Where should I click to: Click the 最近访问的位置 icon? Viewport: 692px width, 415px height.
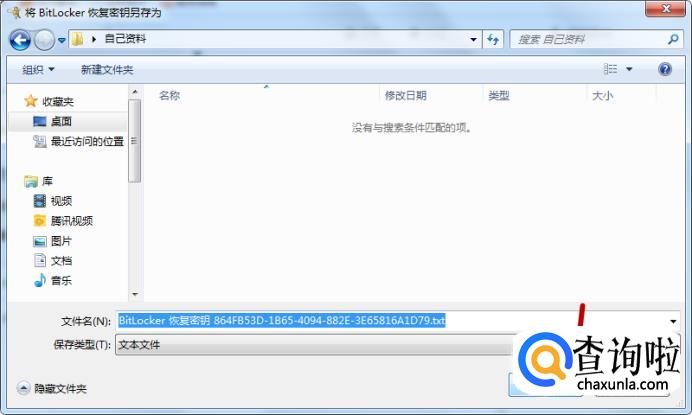click(x=40, y=141)
